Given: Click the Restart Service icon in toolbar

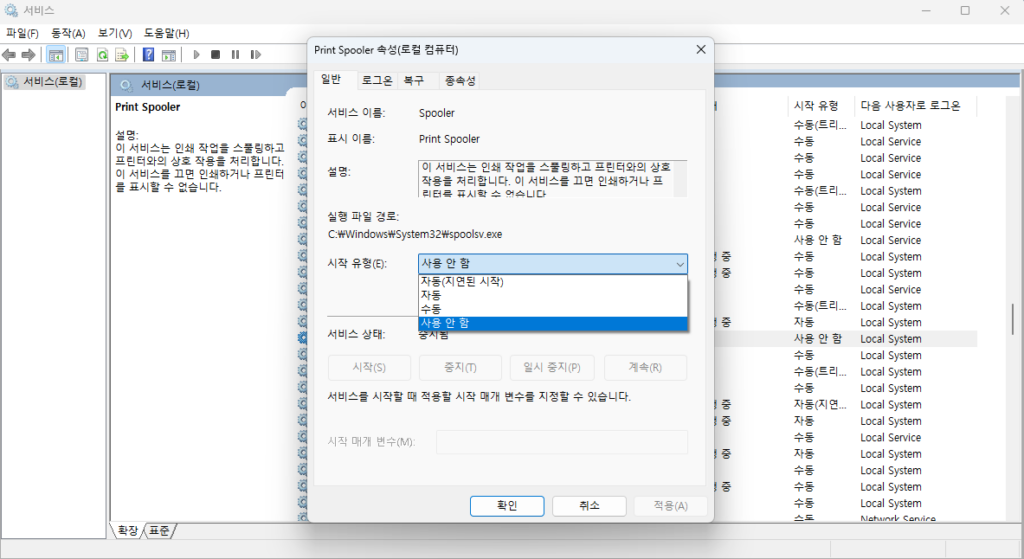Looking at the screenshot, I should pos(255,55).
